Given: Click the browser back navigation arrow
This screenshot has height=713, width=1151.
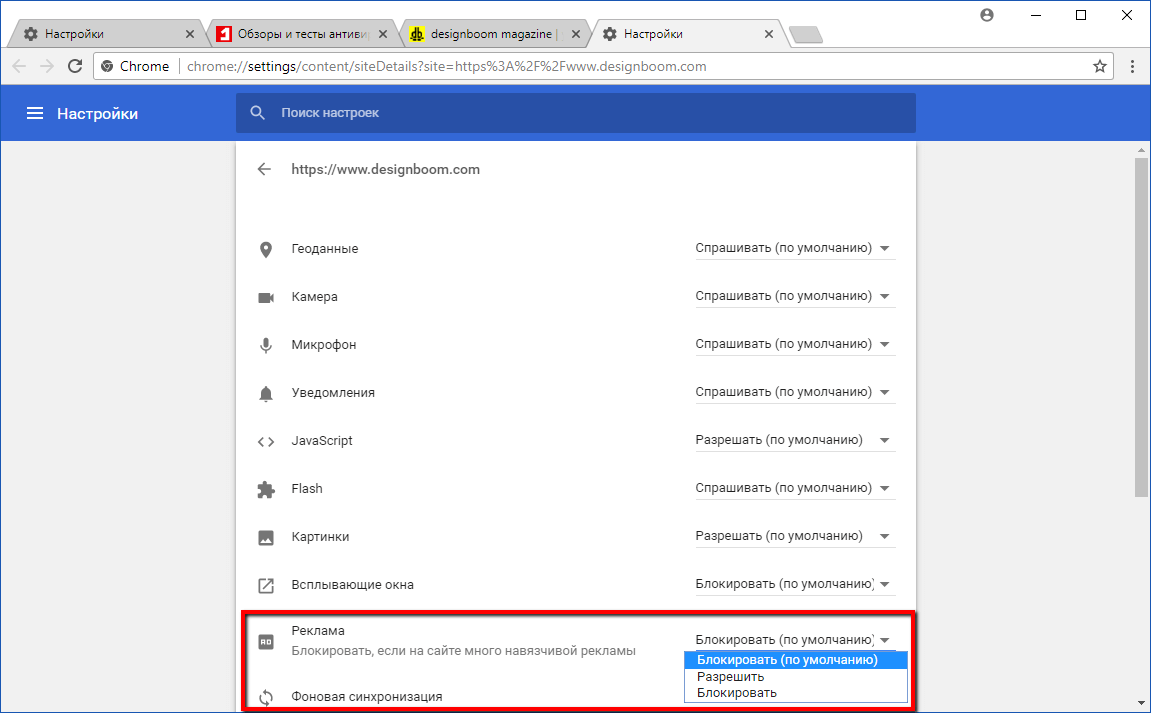Looking at the screenshot, I should click(x=20, y=66).
